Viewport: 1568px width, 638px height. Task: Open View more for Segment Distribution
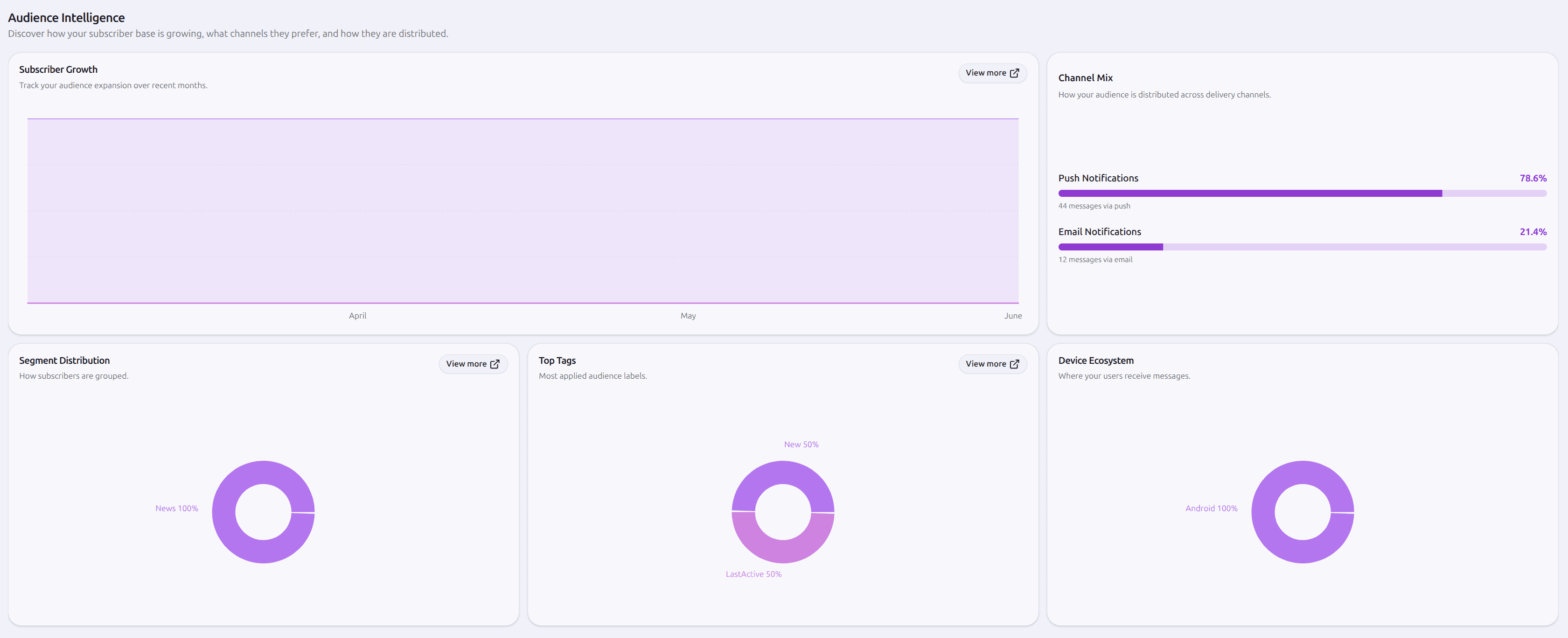[x=473, y=364]
